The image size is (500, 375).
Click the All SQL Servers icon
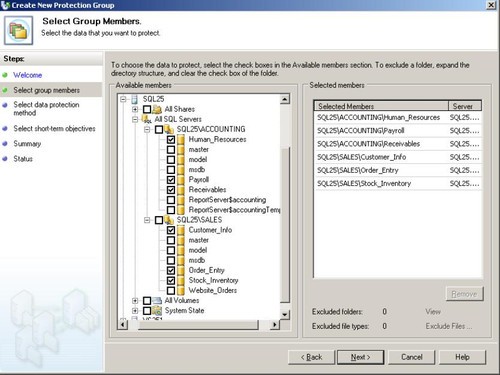pos(147,119)
